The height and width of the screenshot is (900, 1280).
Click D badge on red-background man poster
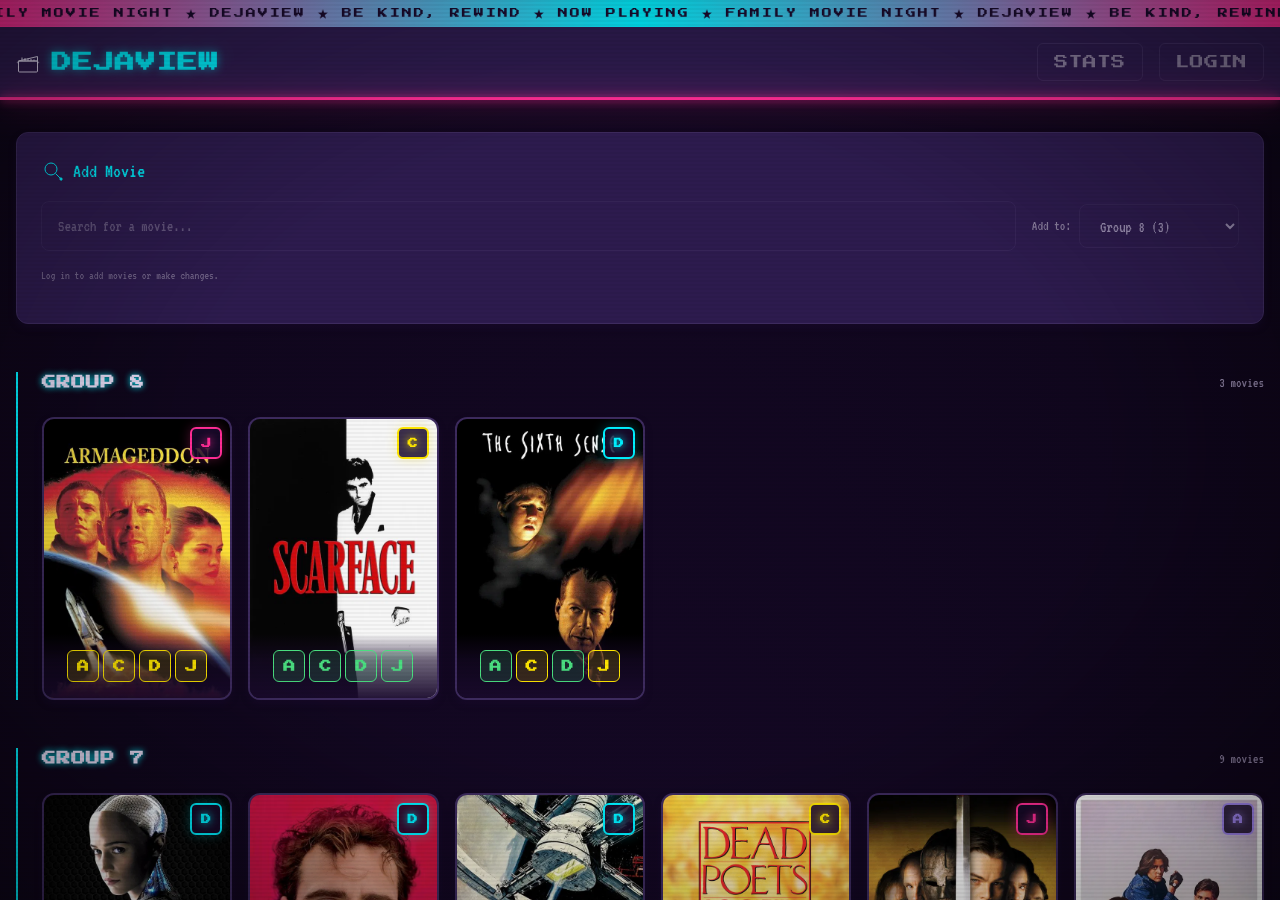[x=413, y=819]
